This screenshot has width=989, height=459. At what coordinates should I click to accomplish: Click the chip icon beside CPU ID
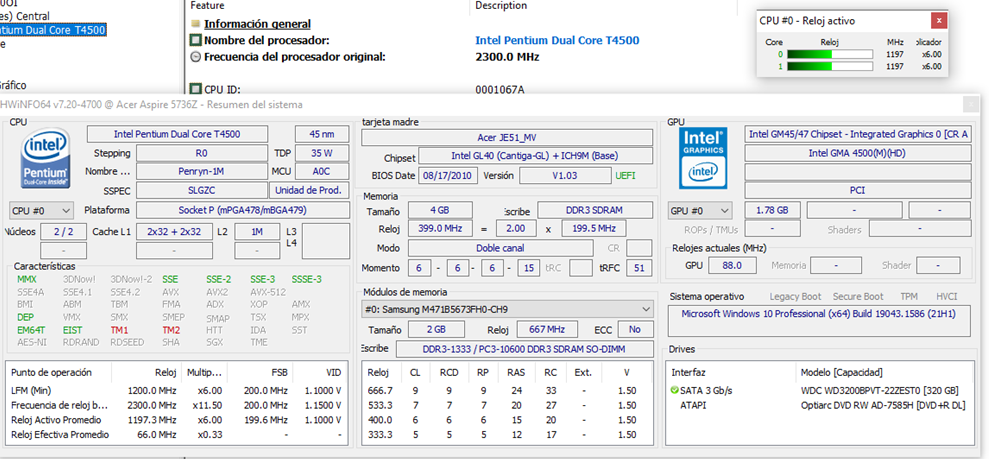click(x=196, y=90)
